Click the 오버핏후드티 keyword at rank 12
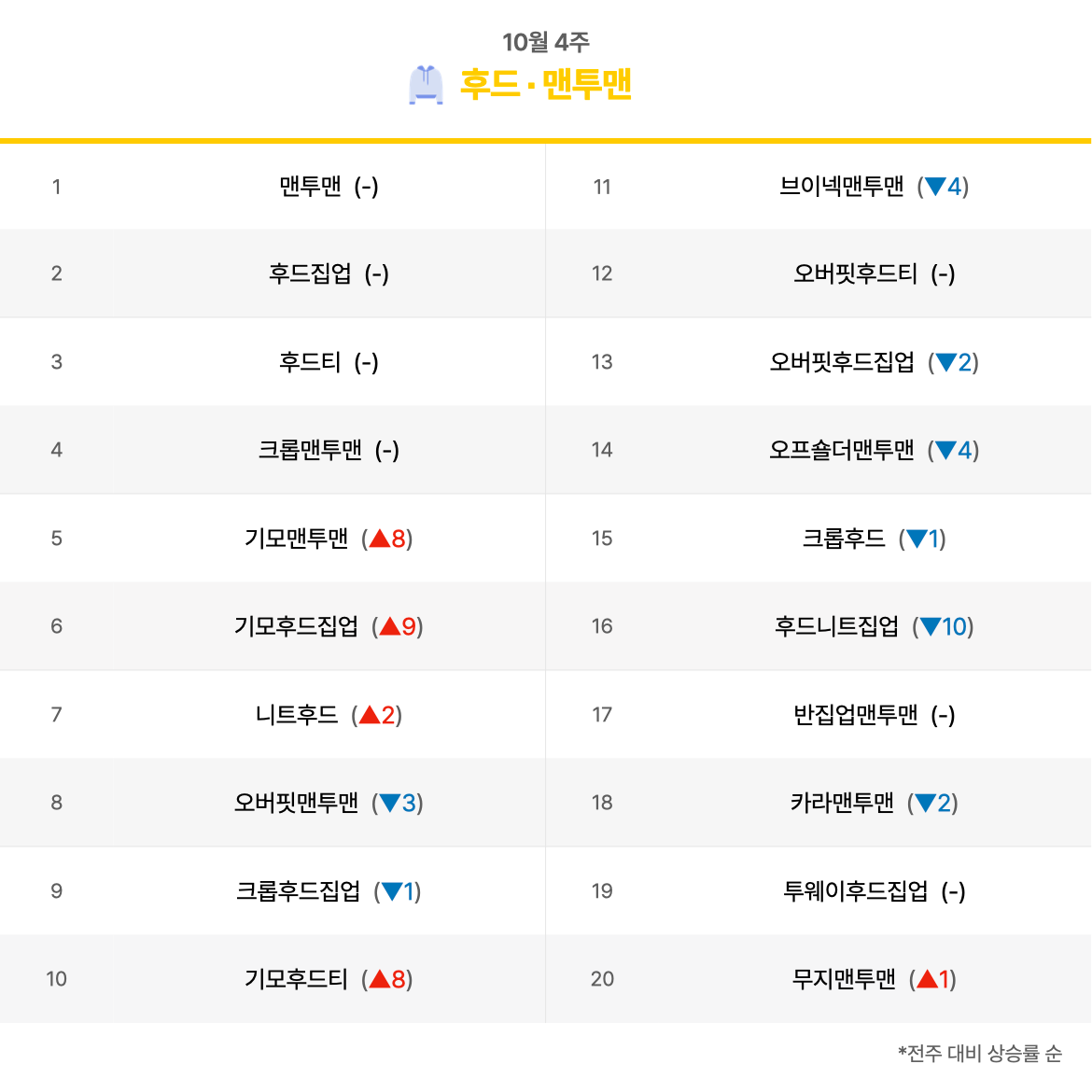The width and height of the screenshot is (1092, 1092). click(855, 273)
